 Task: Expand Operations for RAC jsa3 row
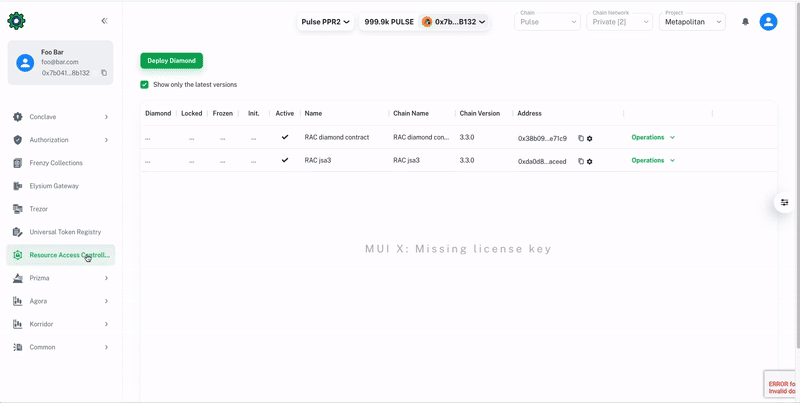[x=653, y=160]
